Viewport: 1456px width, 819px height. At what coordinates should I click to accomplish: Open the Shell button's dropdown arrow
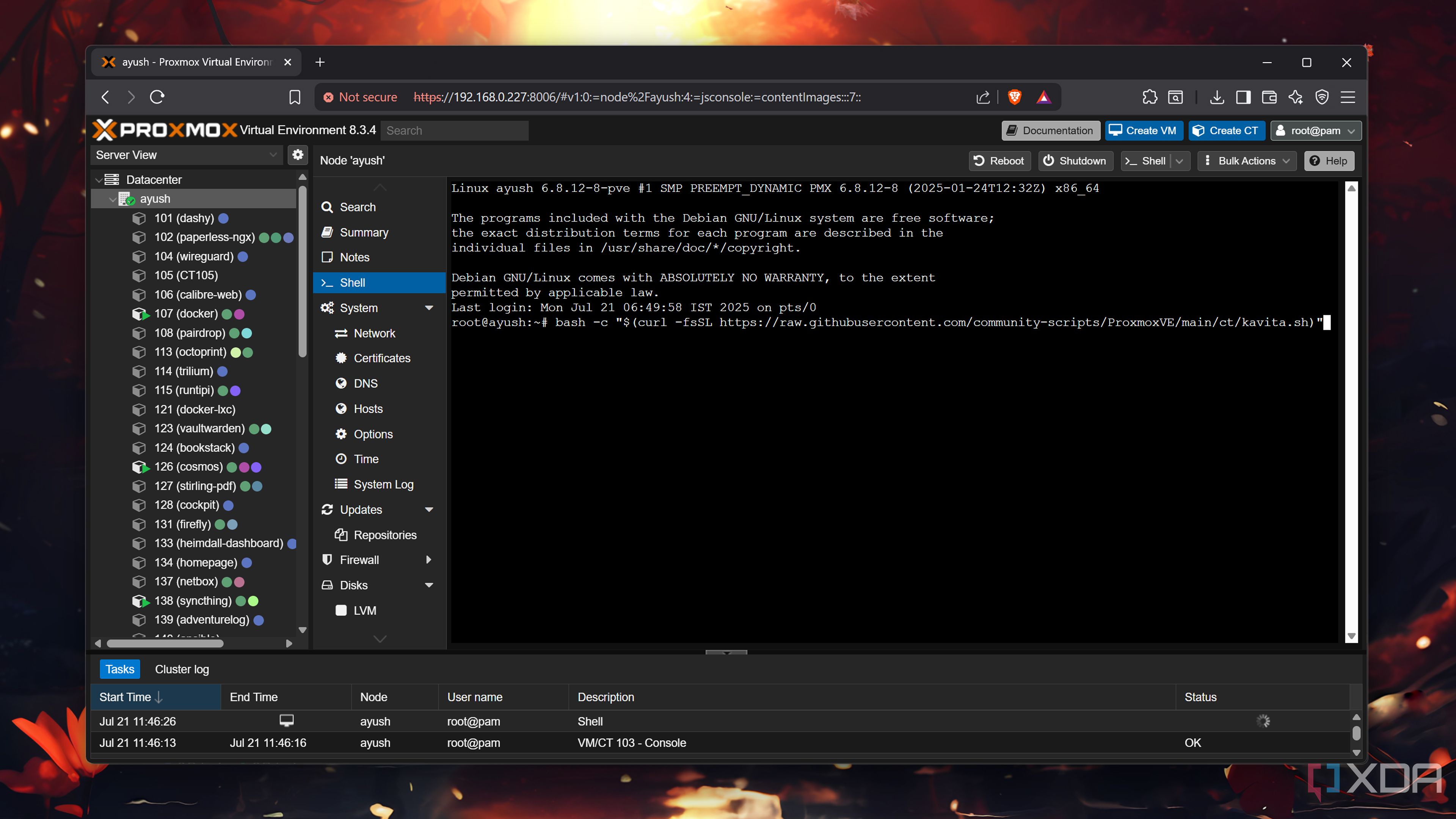pyautogui.click(x=1180, y=161)
